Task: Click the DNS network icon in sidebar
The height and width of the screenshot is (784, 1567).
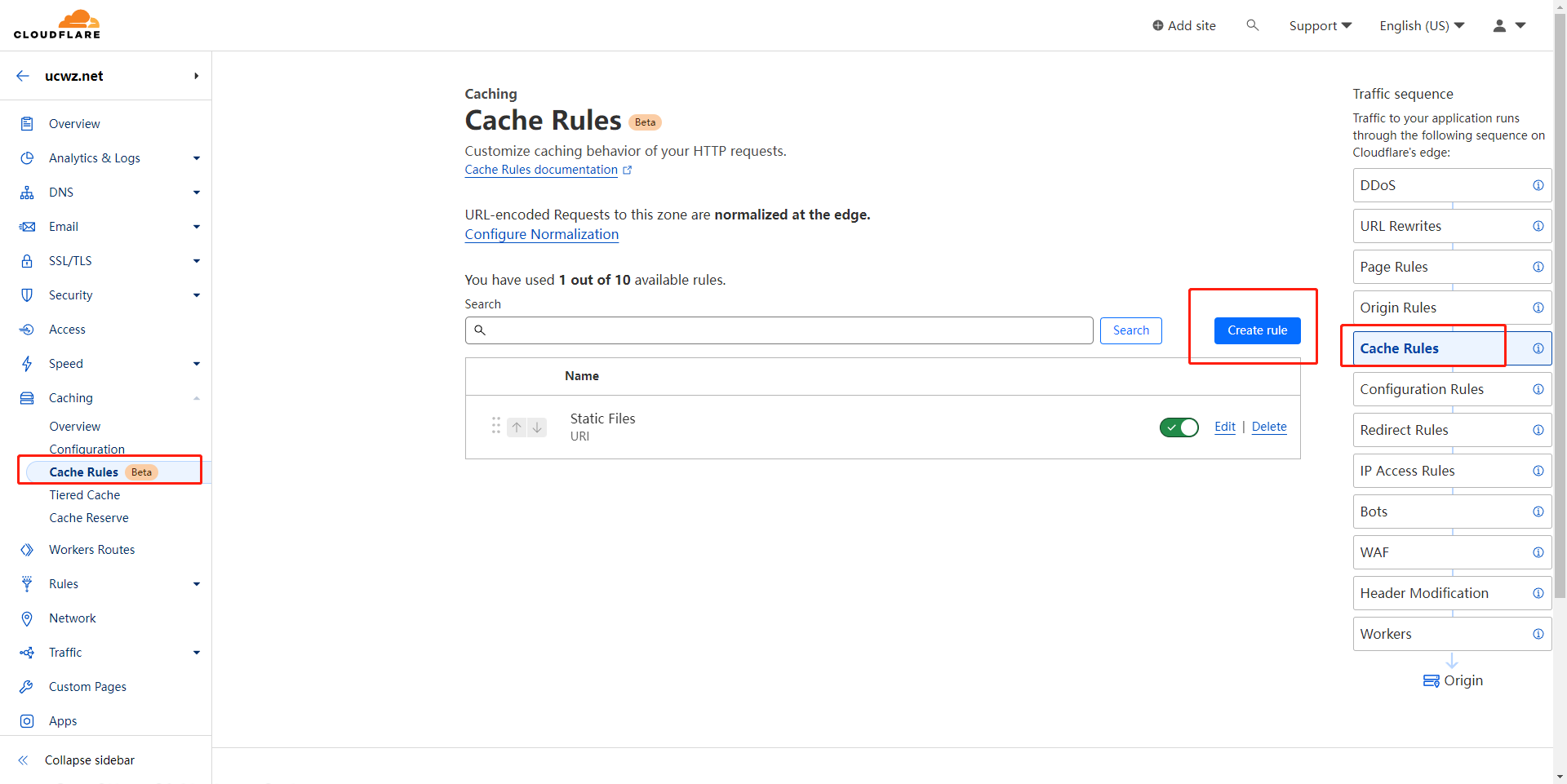Action: tap(27, 193)
